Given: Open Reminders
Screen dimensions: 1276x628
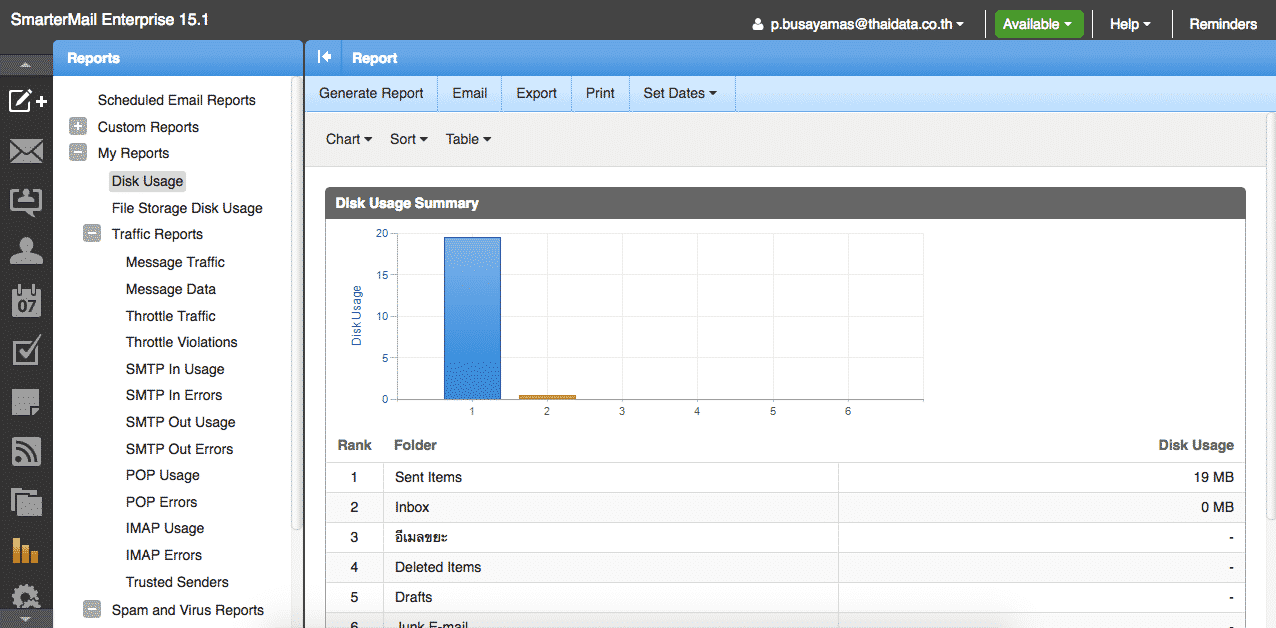Looking at the screenshot, I should 1223,24.
